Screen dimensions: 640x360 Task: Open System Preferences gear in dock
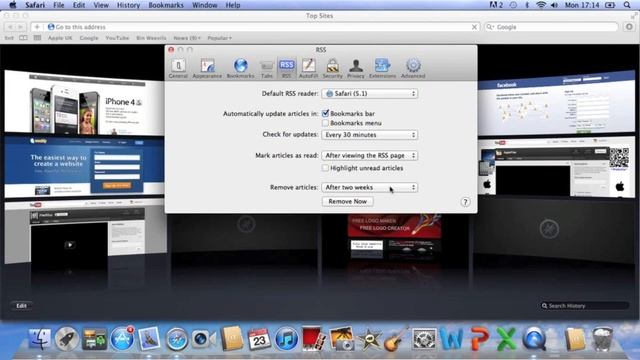point(424,339)
